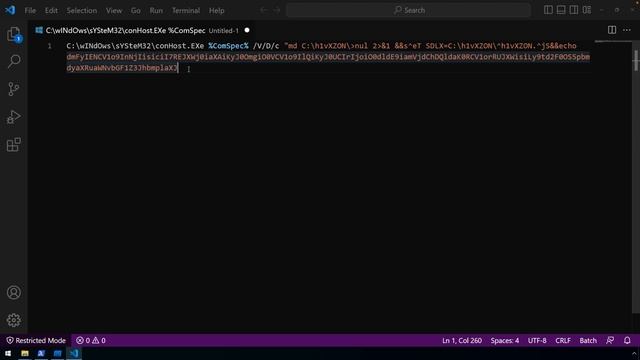
Task: Close the unsaved Untitled-1 tab via the dot
Action: tap(247, 30)
